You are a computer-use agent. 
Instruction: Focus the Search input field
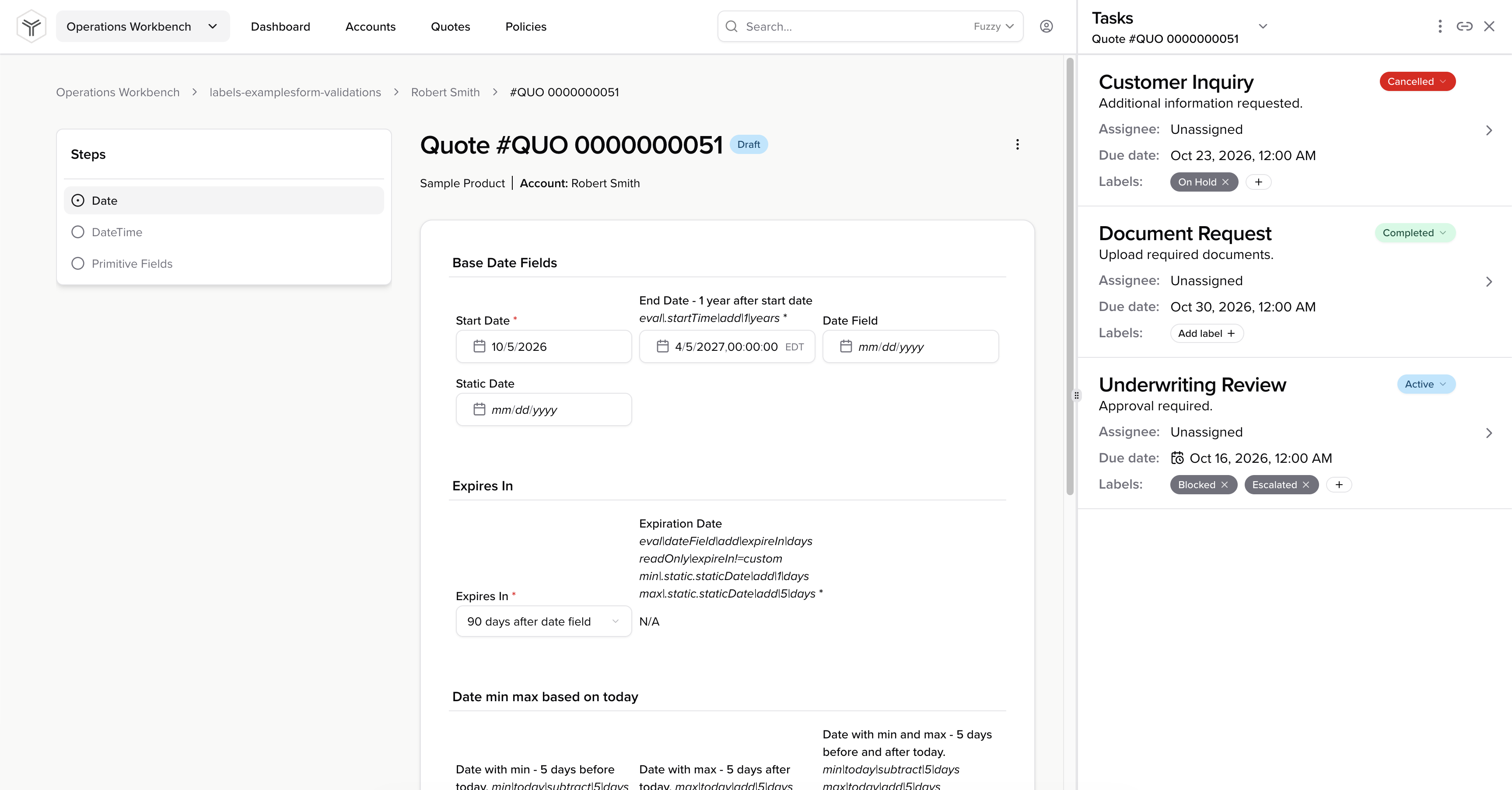[870, 26]
